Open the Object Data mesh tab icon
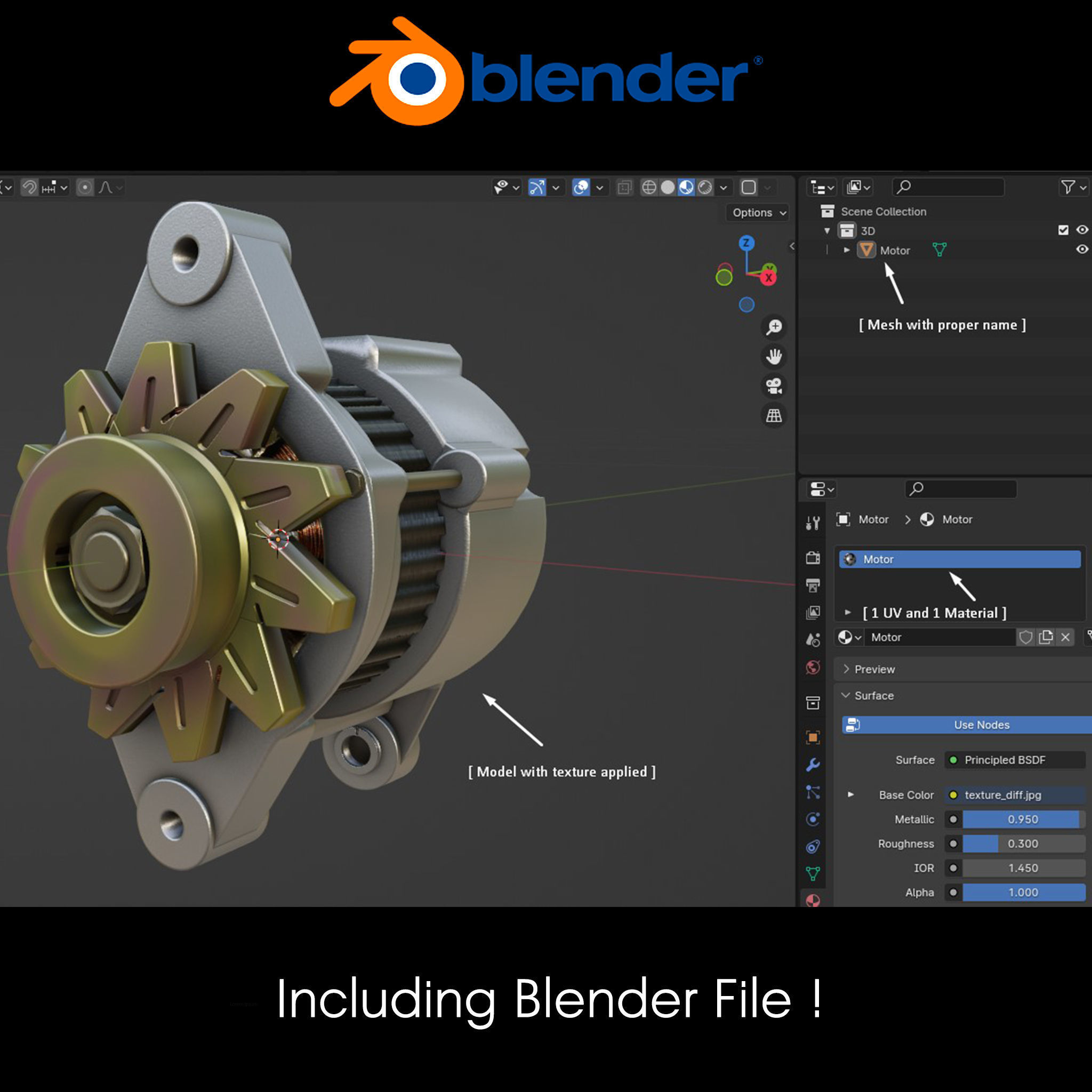 click(813, 874)
